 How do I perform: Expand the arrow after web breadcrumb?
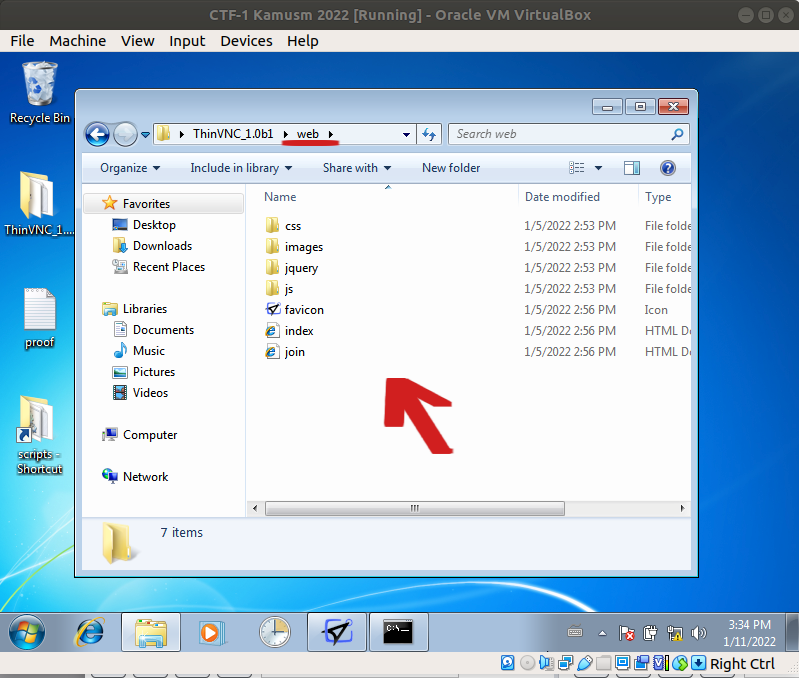pyautogui.click(x=331, y=134)
